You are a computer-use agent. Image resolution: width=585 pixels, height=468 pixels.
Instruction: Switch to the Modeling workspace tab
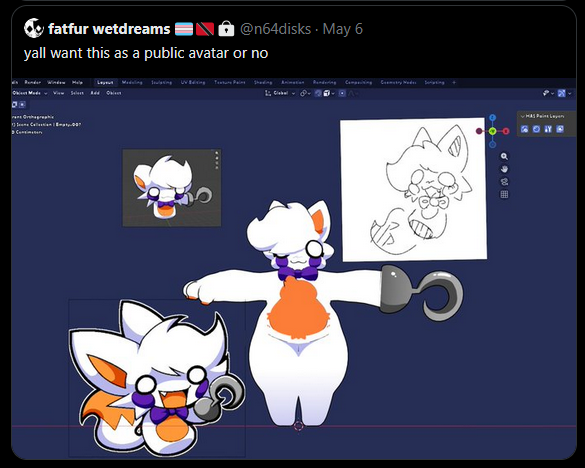click(x=132, y=82)
